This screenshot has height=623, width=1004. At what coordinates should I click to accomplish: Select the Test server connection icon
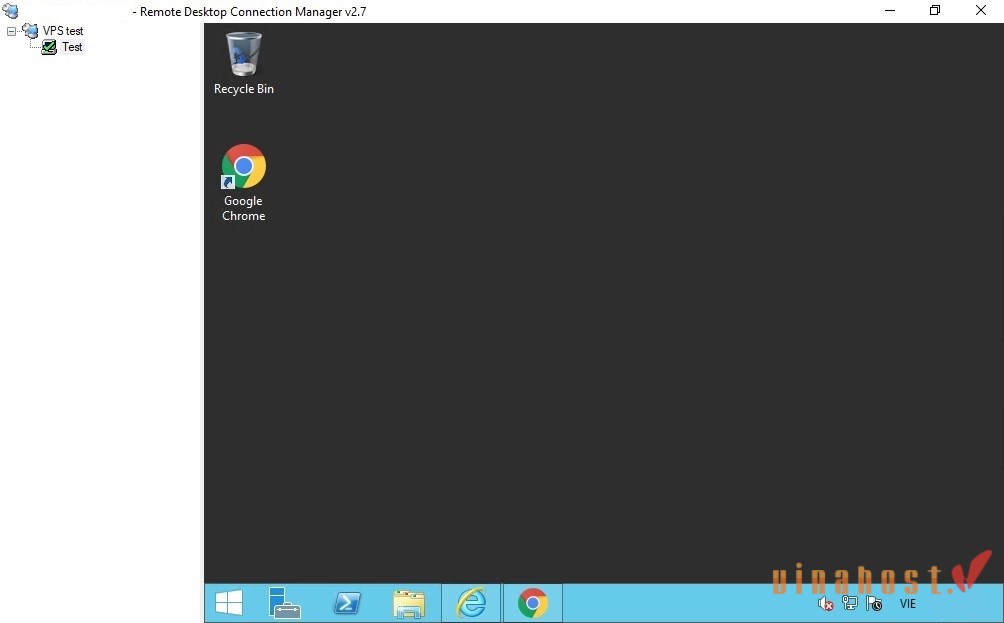[48, 47]
